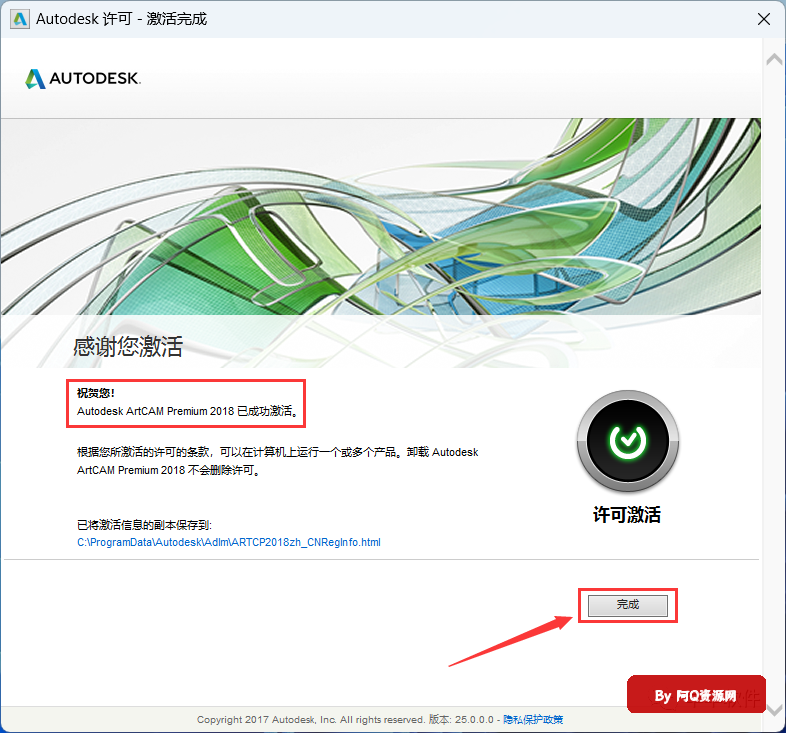The height and width of the screenshot is (733, 786).
Task: Click the scroll down arrow of the scrollbar
Action: [x=775, y=710]
